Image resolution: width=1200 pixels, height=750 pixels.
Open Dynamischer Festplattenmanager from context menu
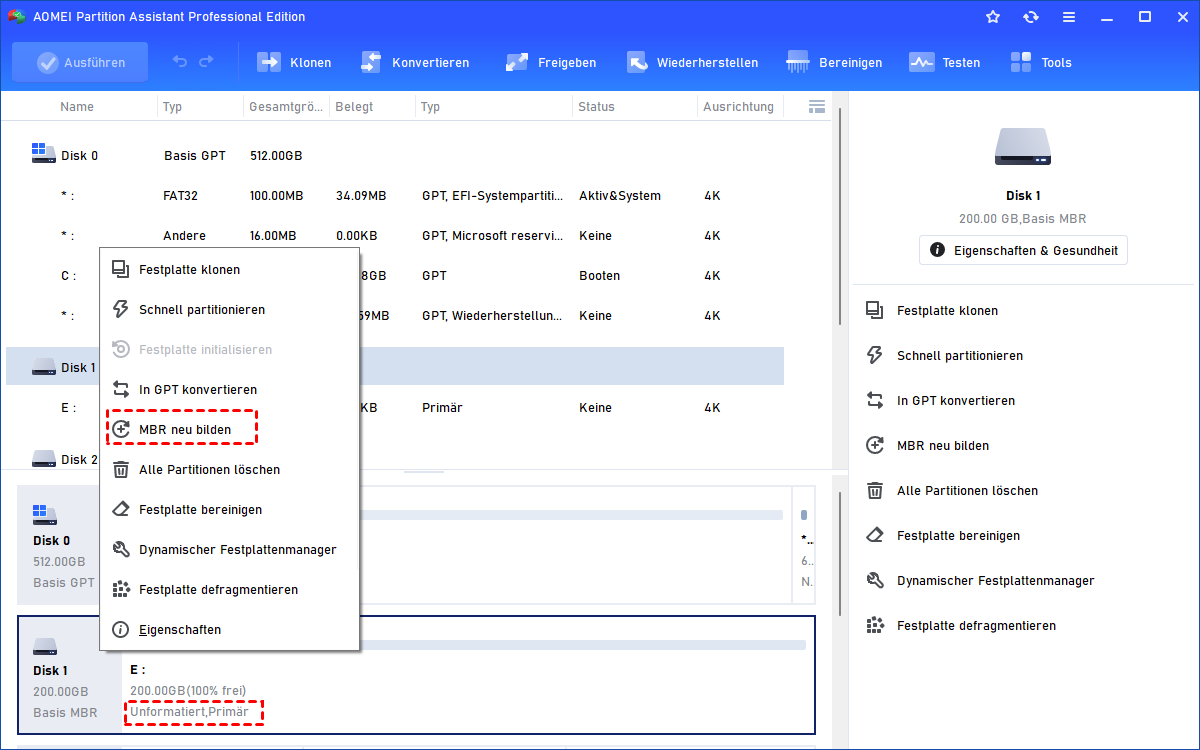(x=229, y=550)
